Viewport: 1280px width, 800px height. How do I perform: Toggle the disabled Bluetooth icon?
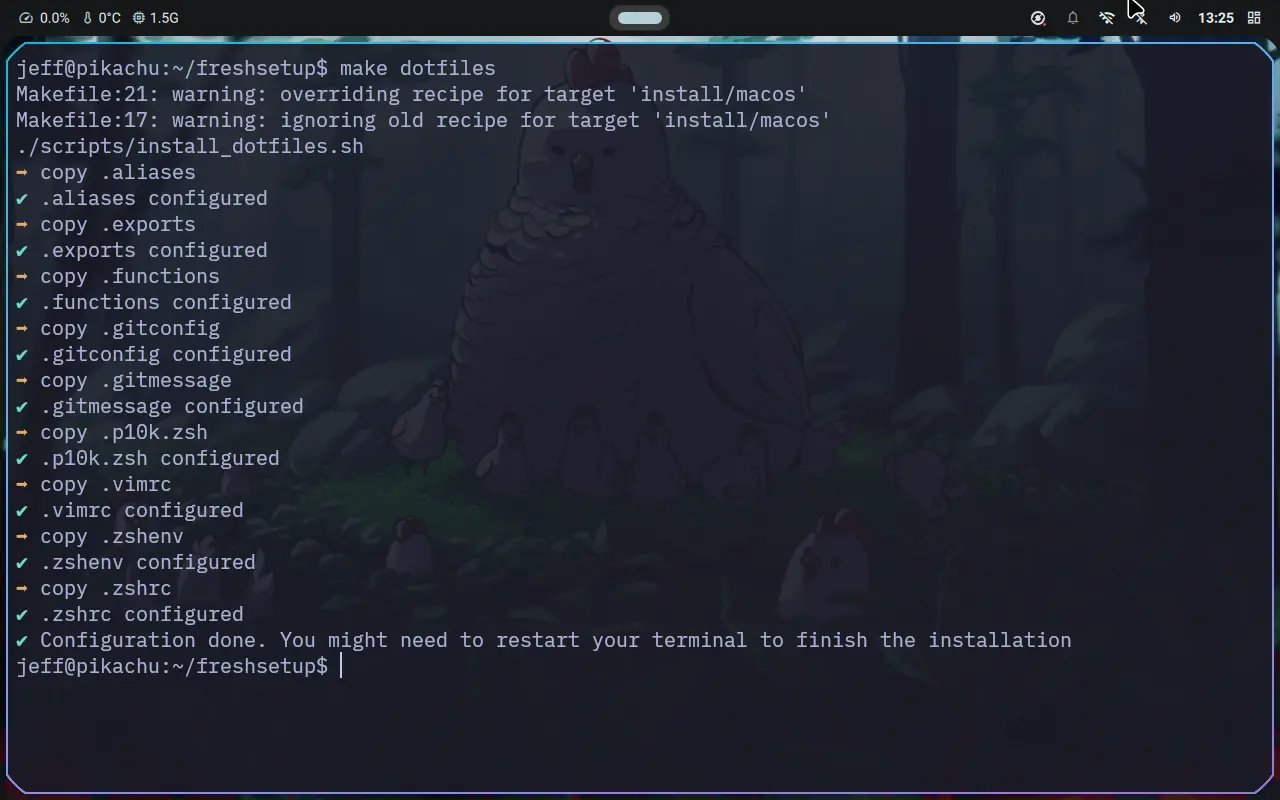(1141, 18)
